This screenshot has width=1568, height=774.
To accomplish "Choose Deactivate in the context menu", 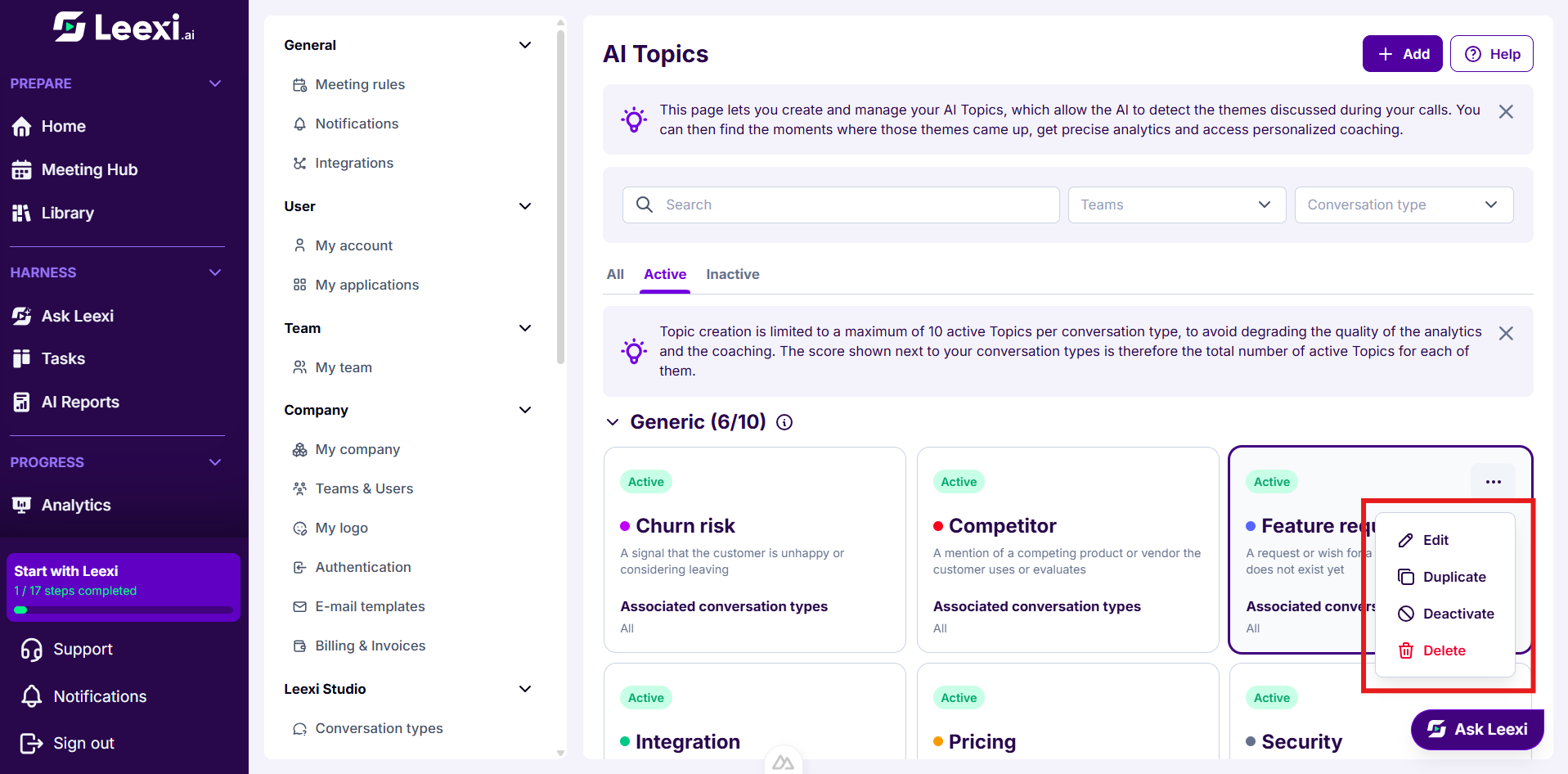I will [1444, 614].
